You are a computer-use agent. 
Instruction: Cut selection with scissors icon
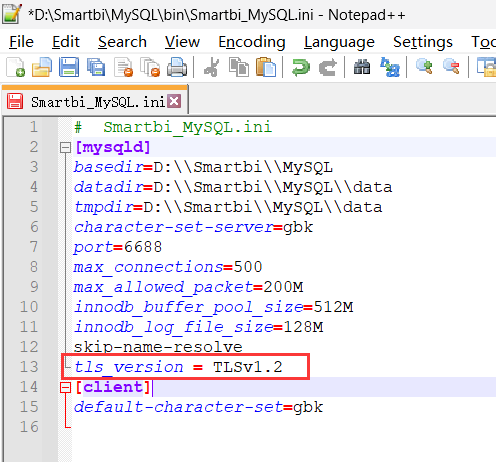(212, 67)
